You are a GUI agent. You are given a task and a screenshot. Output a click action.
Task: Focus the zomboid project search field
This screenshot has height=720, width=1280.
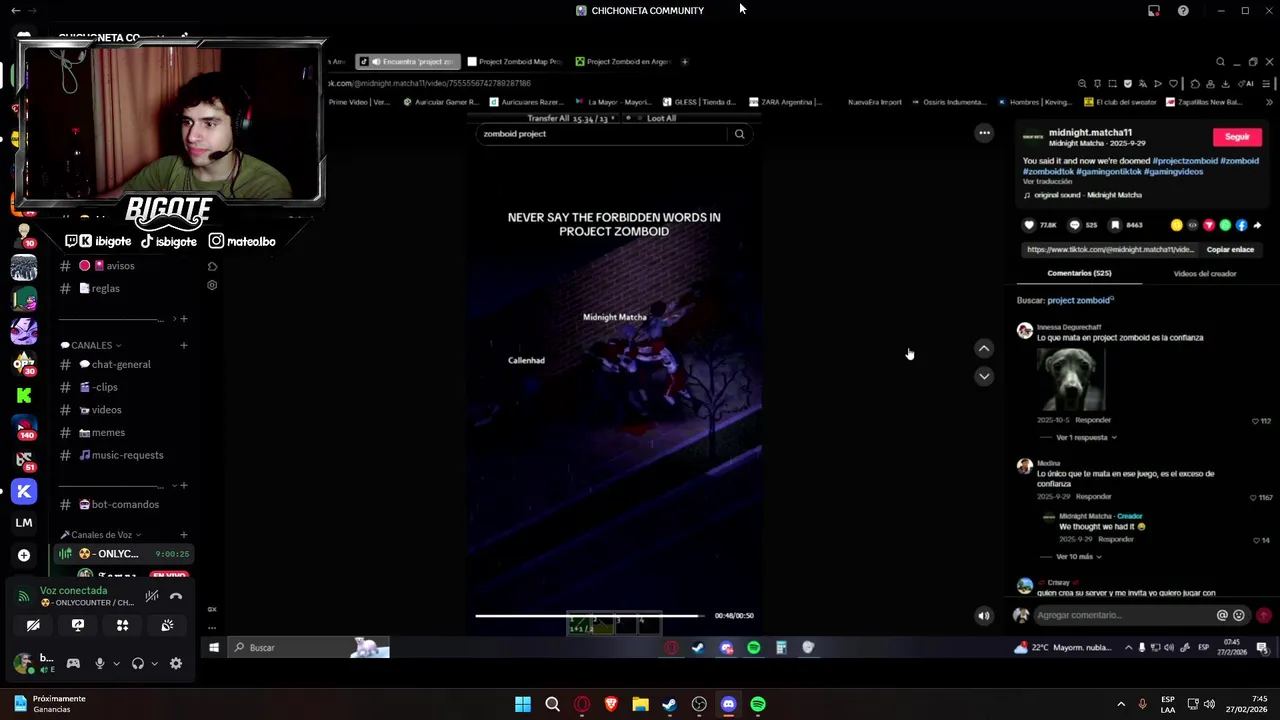602,134
